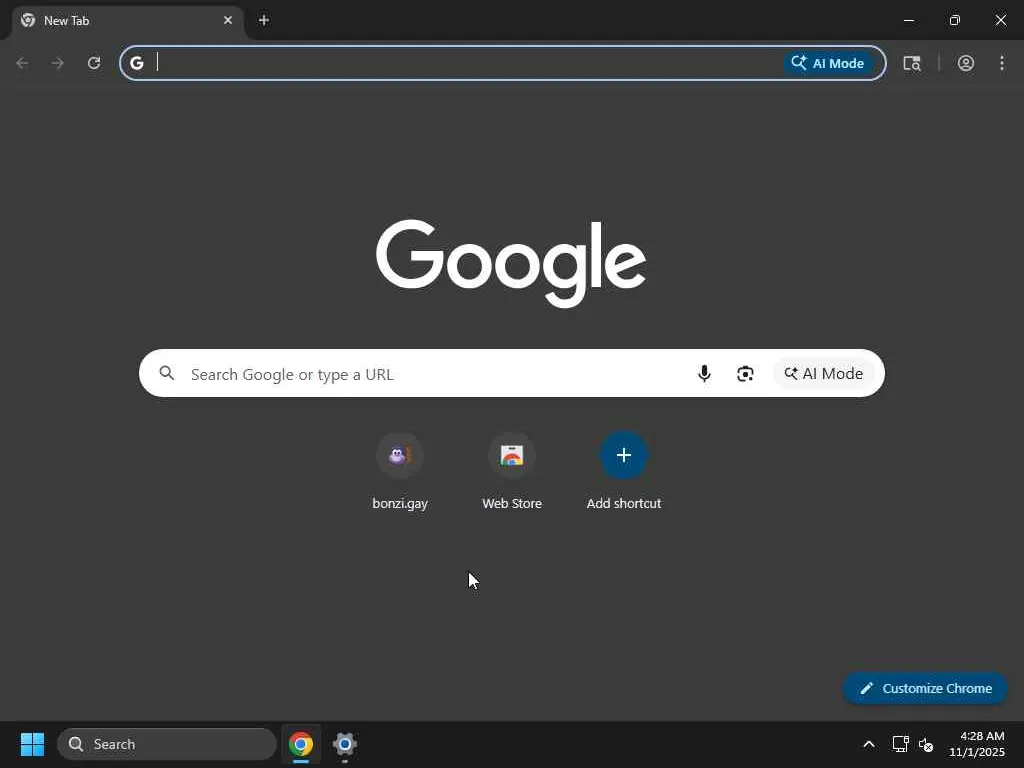Minimize the Chrome window
1024x768 pixels.
pos(908,20)
